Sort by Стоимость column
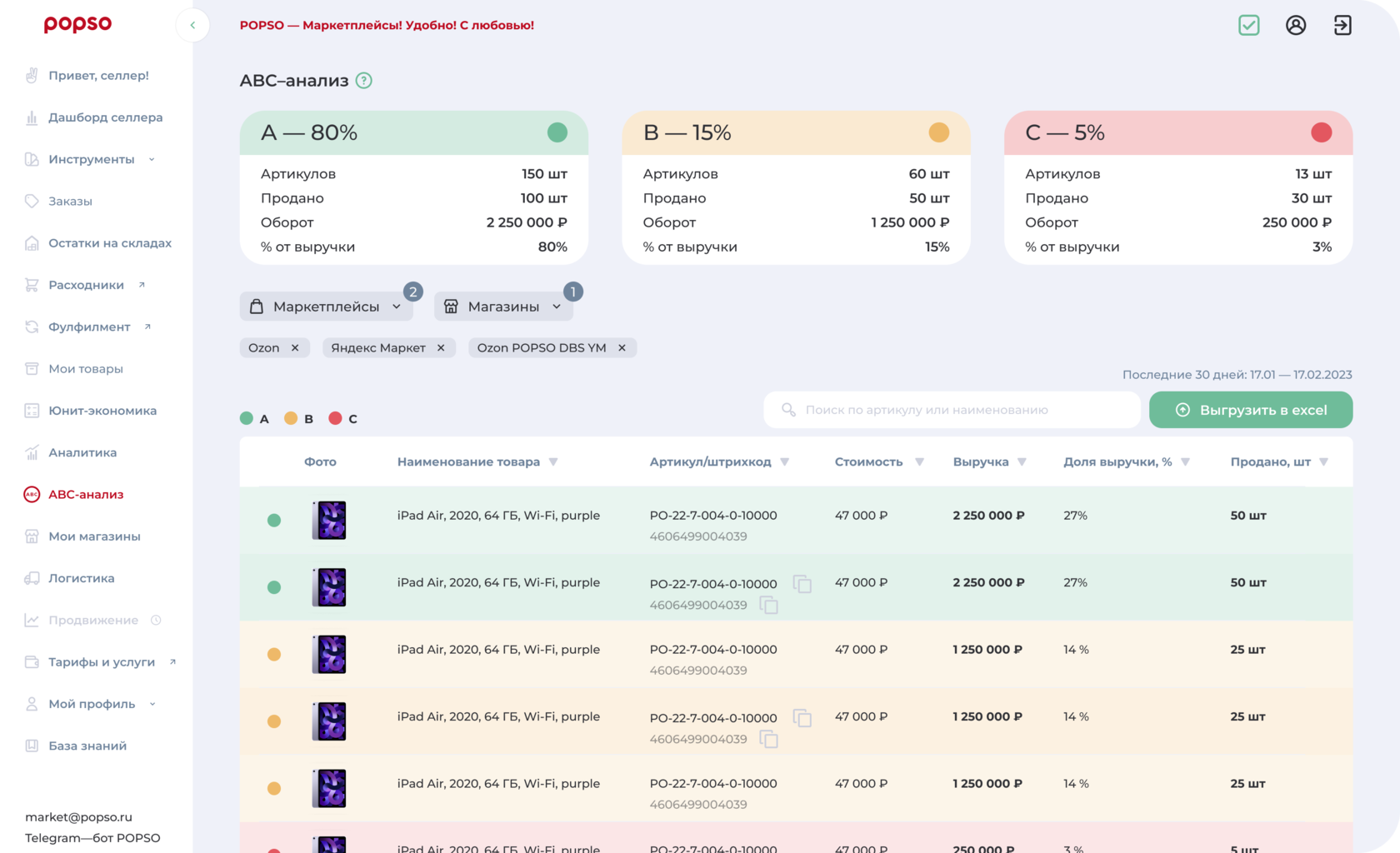 click(x=920, y=462)
